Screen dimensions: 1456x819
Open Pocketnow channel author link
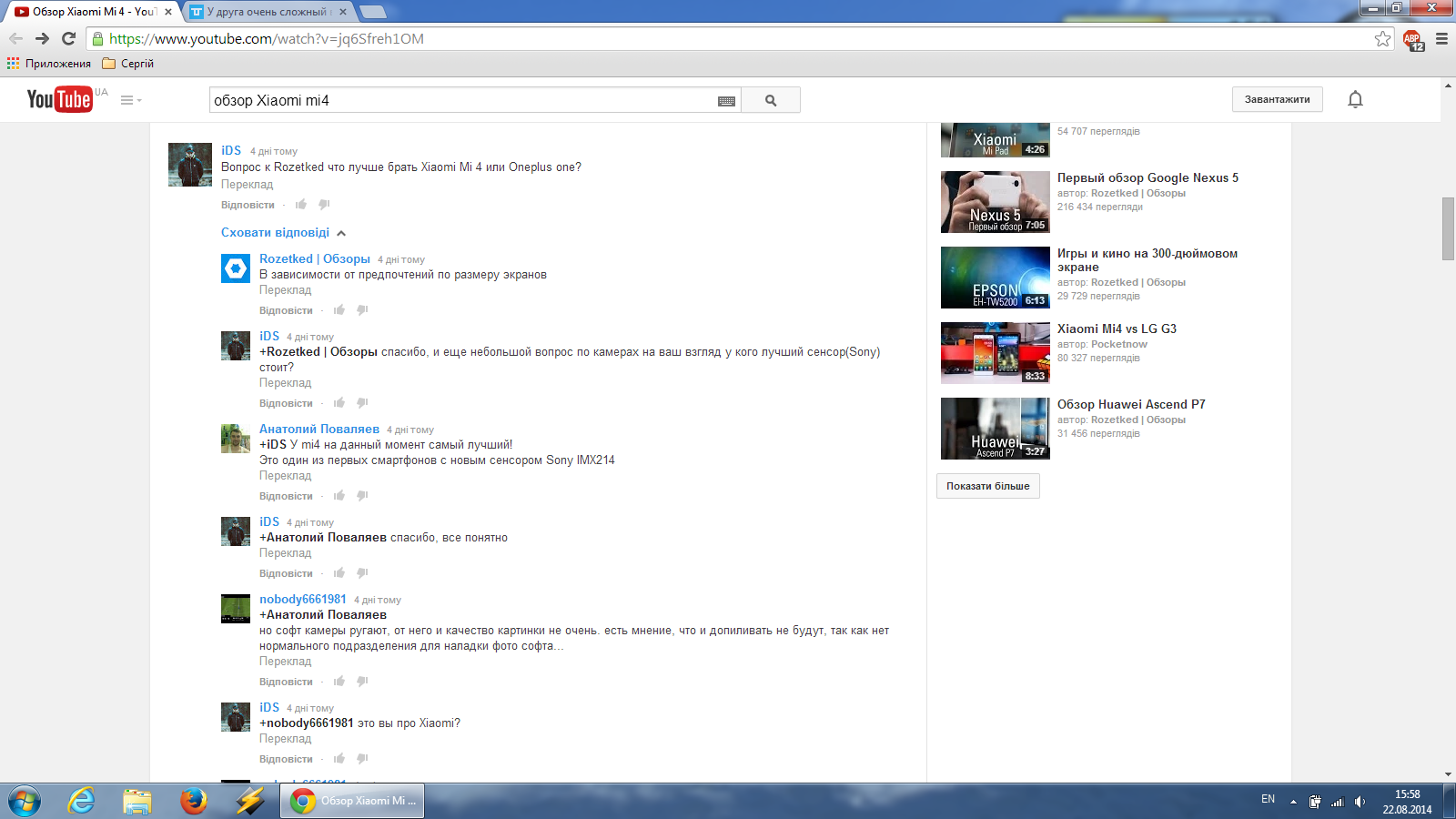[x=1119, y=345]
